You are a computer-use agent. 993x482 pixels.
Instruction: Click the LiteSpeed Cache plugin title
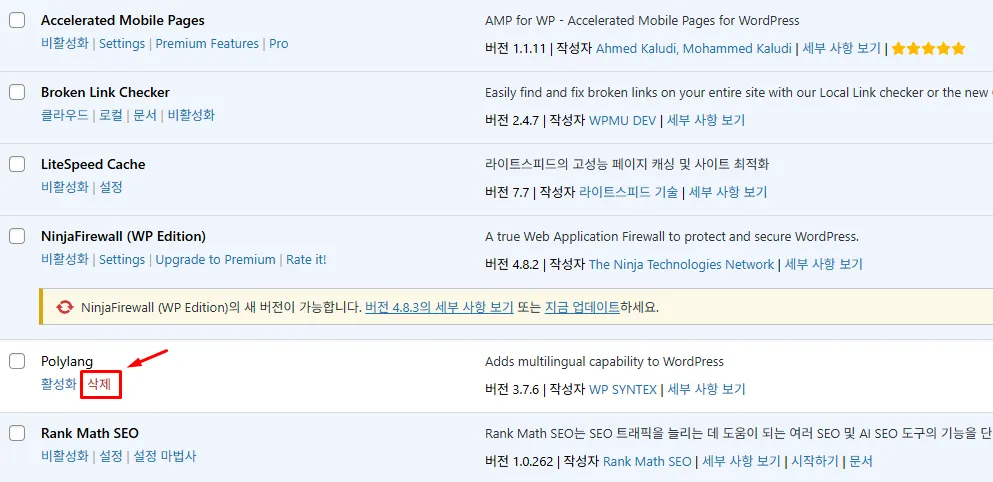[x=93, y=165]
